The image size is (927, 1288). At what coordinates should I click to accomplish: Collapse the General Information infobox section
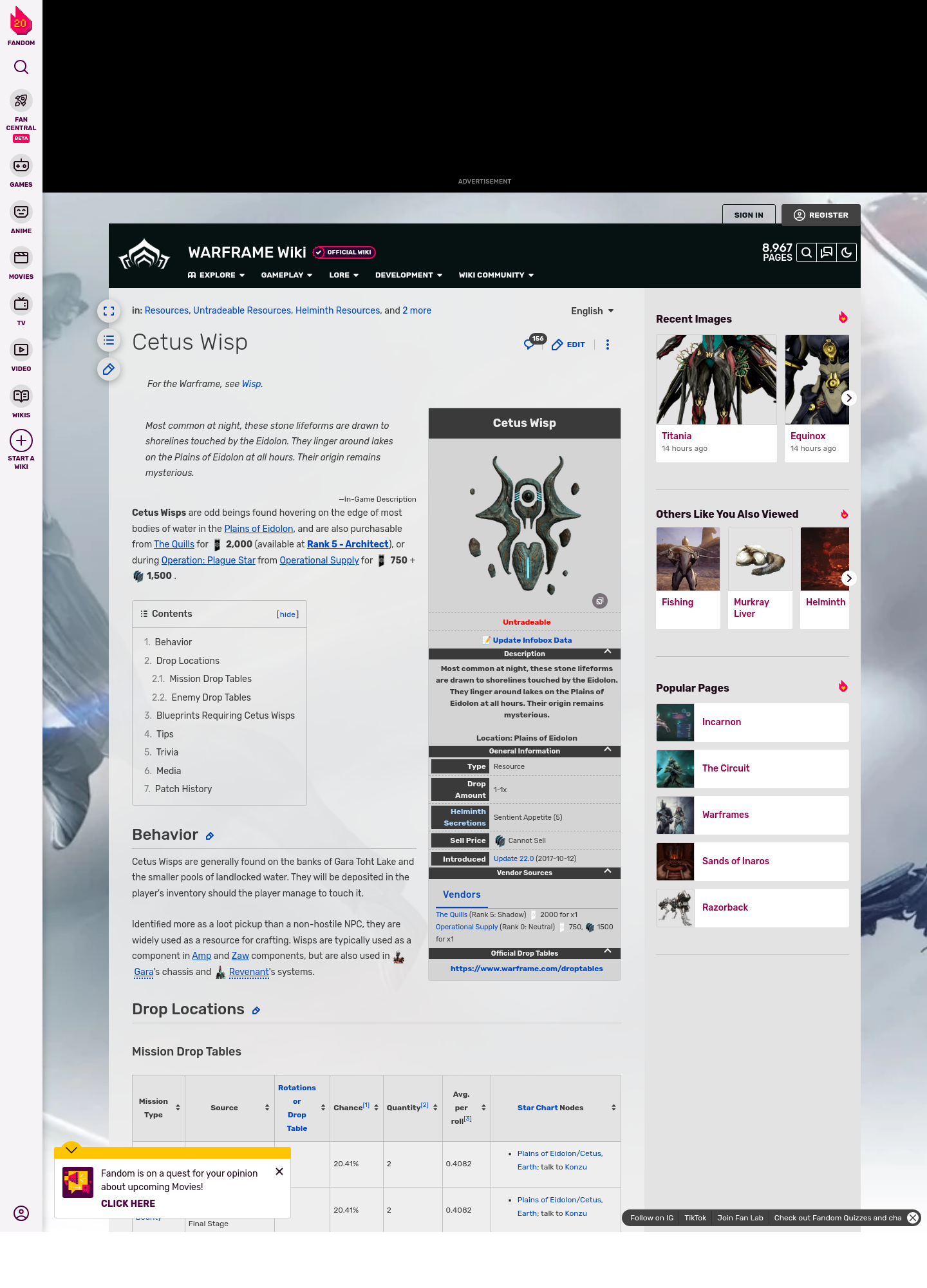tap(608, 750)
